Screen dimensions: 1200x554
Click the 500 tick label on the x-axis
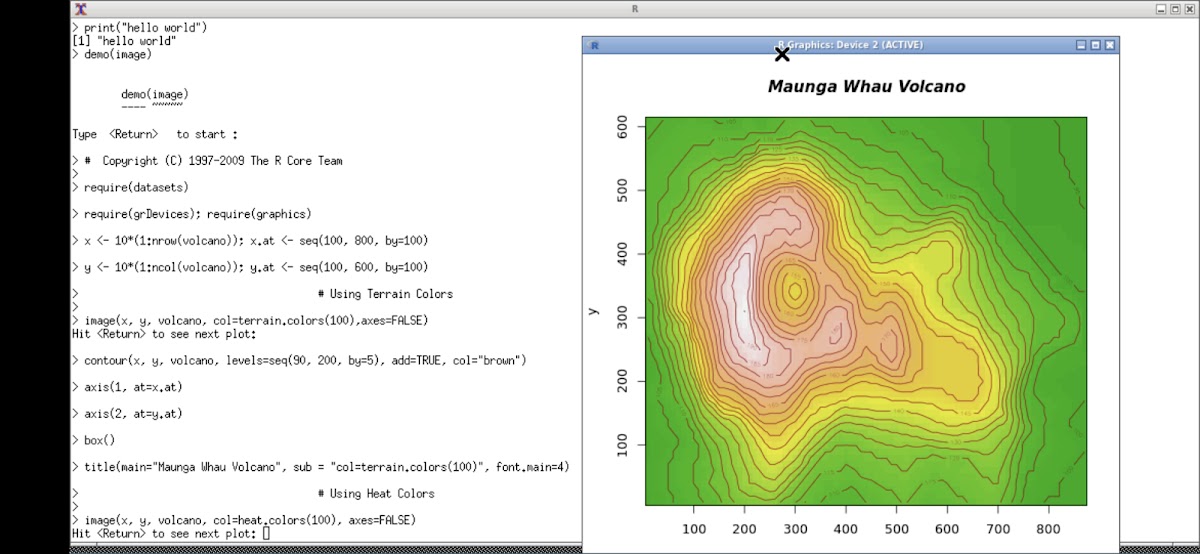tap(896, 528)
